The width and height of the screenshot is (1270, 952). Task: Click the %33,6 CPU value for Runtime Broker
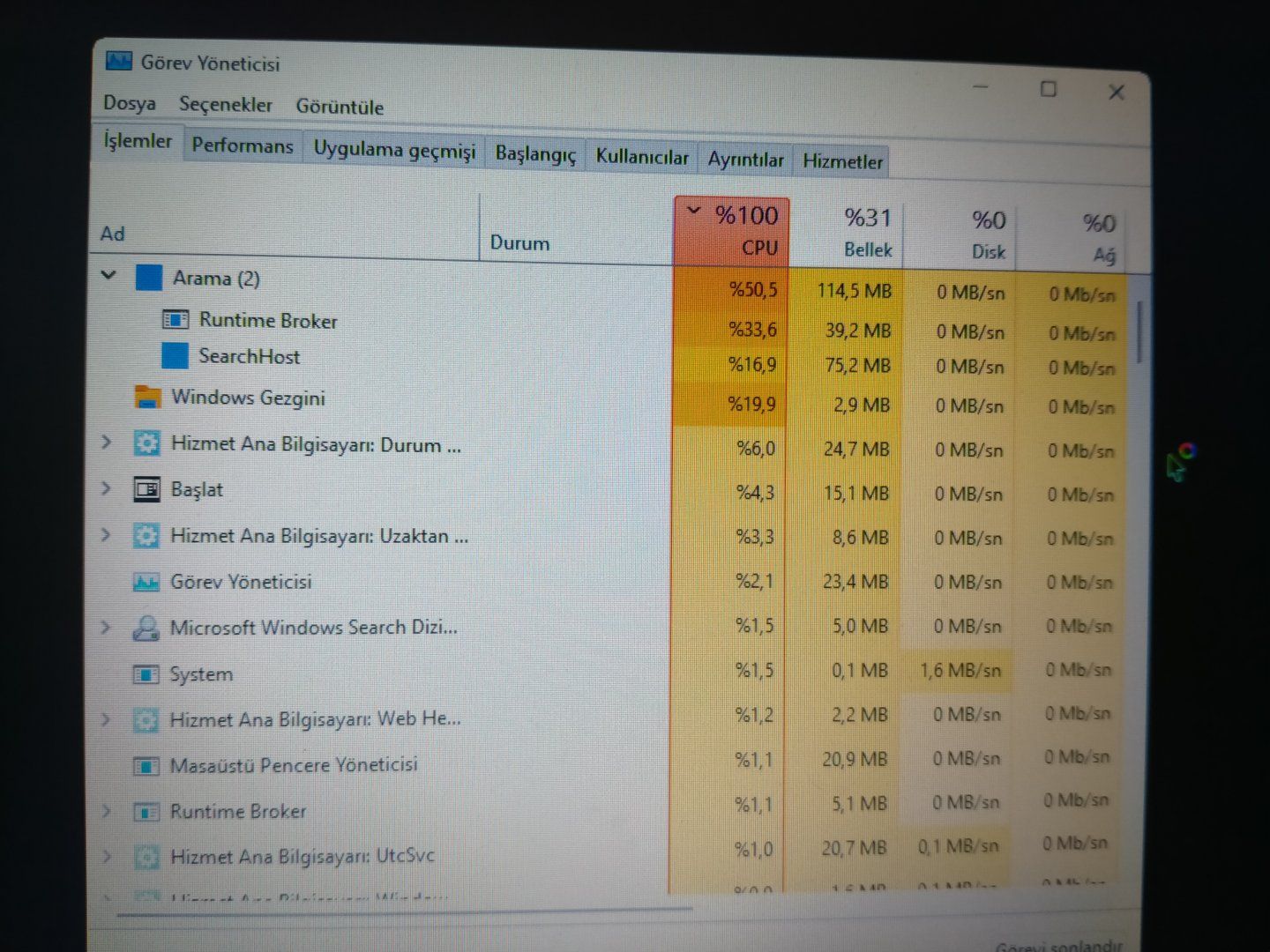pos(752,330)
